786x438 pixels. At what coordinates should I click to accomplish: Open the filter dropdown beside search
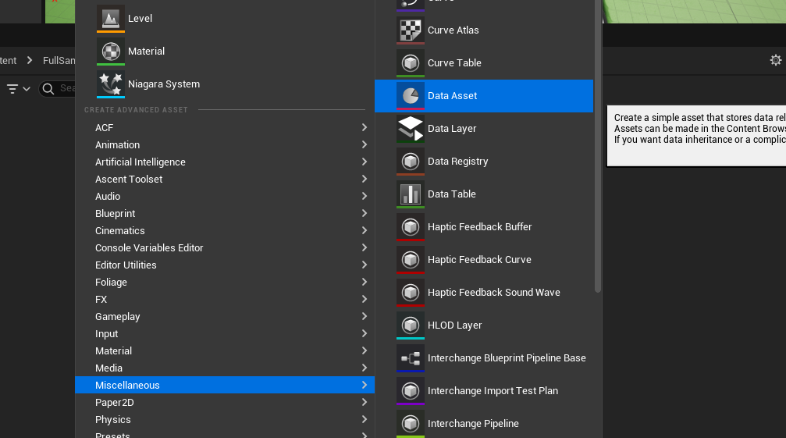18,89
